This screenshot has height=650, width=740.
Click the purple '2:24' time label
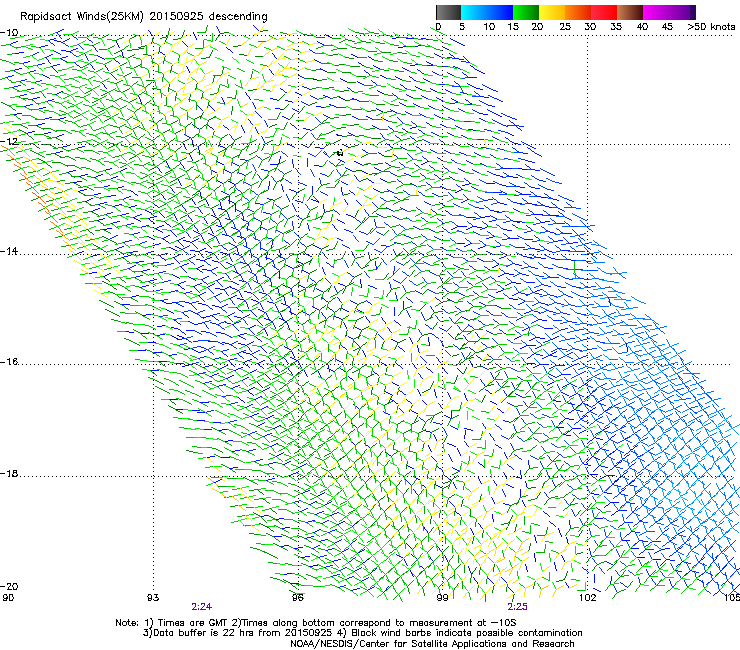[202, 607]
